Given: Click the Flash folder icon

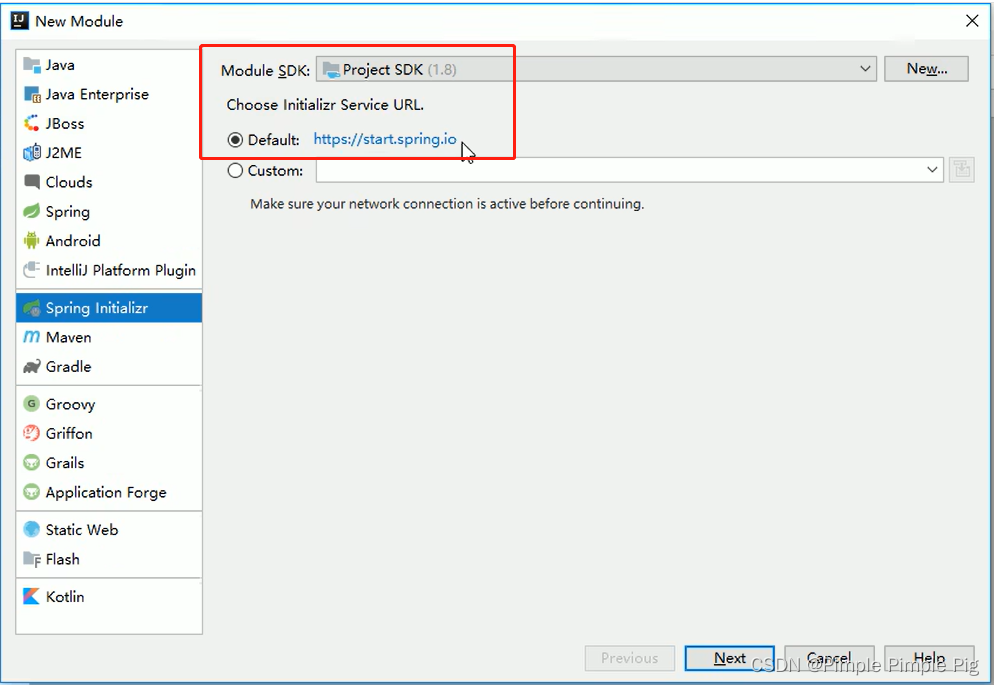Looking at the screenshot, I should click(32, 559).
